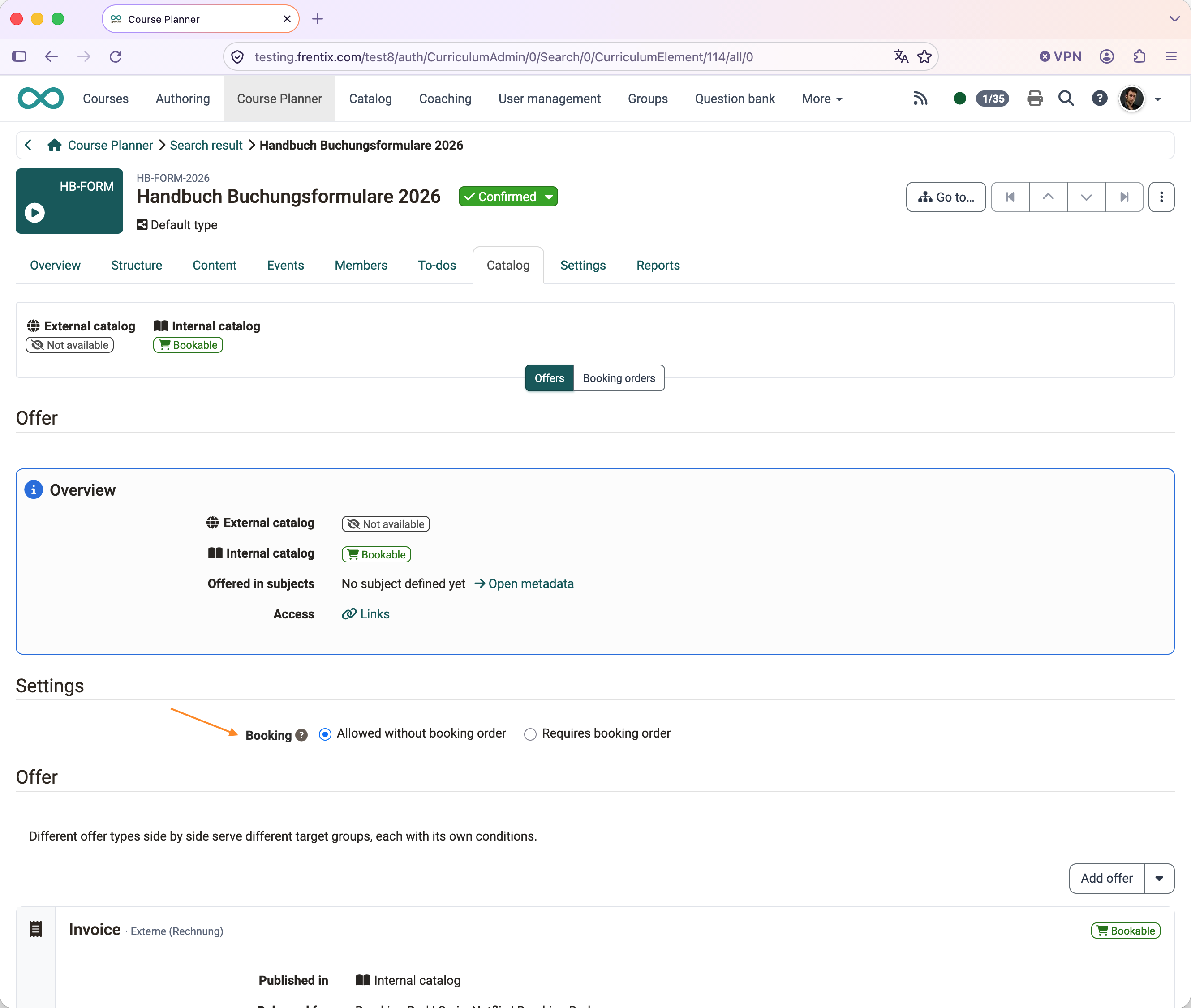Open the help question mark icon
The height and width of the screenshot is (1008, 1191).
[x=1099, y=99]
